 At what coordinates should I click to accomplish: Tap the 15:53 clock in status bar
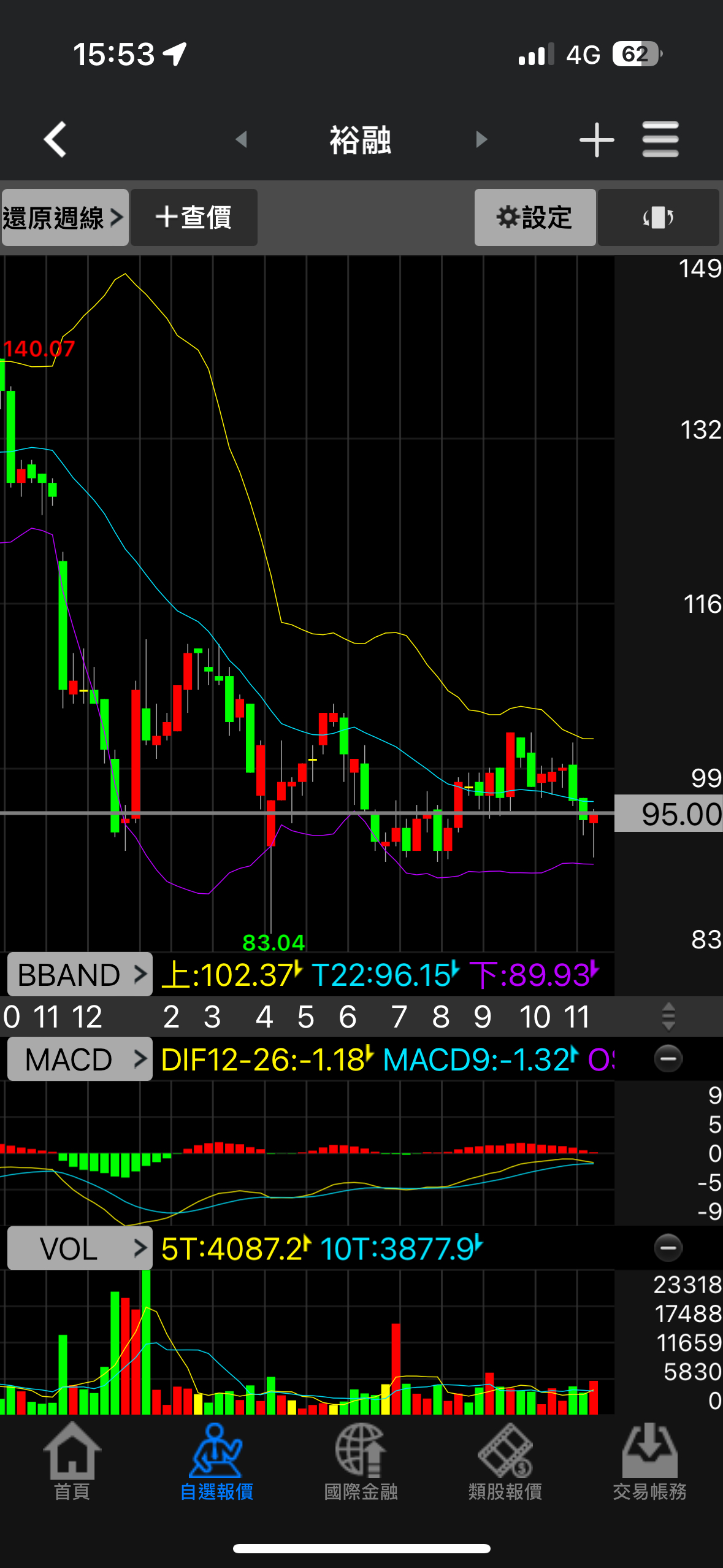[x=114, y=54]
